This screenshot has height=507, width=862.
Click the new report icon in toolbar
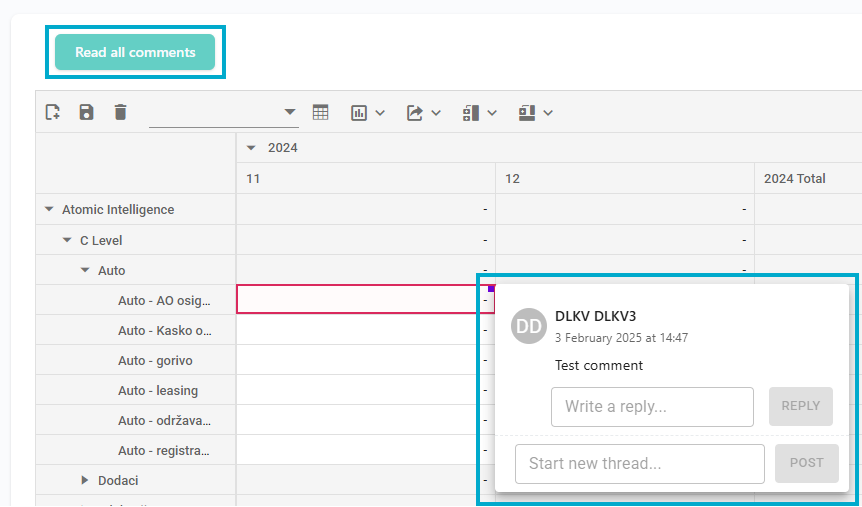[53, 113]
